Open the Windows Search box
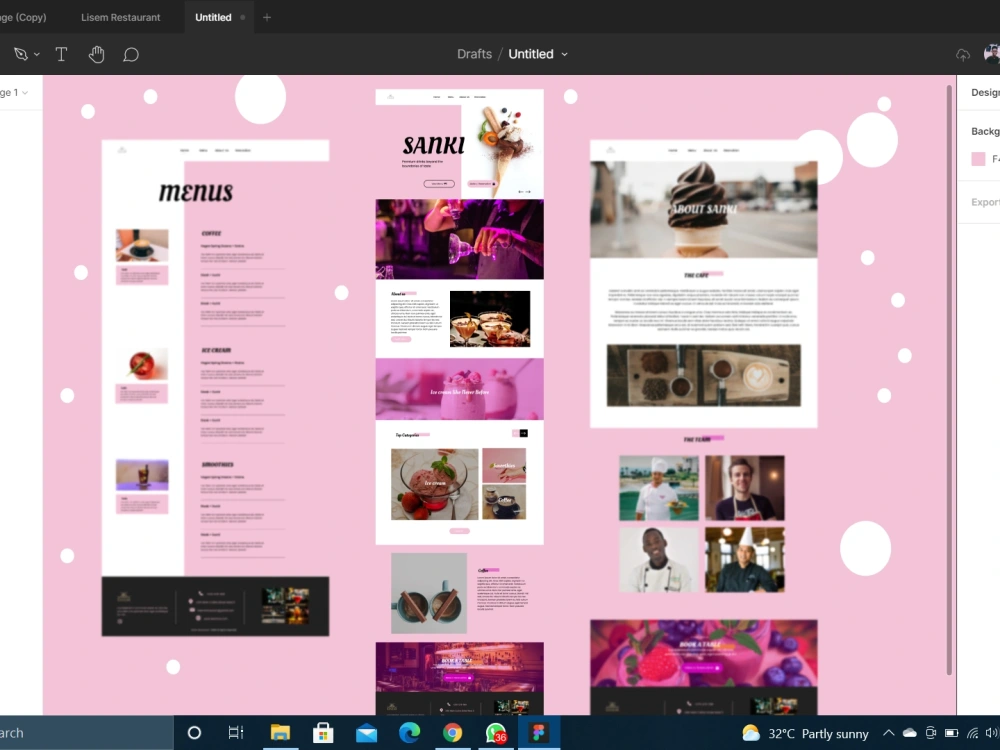Image resolution: width=1000 pixels, height=750 pixels. pyautogui.click(x=86, y=733)
